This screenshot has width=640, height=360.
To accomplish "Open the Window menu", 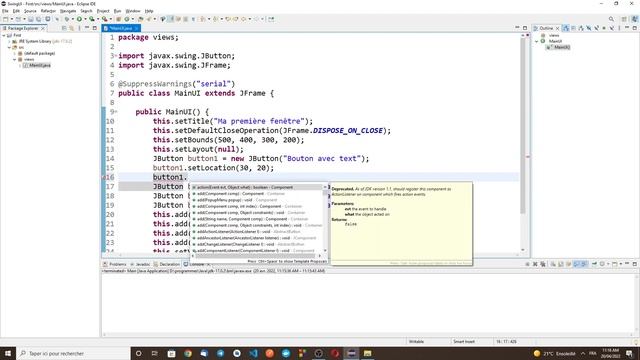I will pos(133,11).
